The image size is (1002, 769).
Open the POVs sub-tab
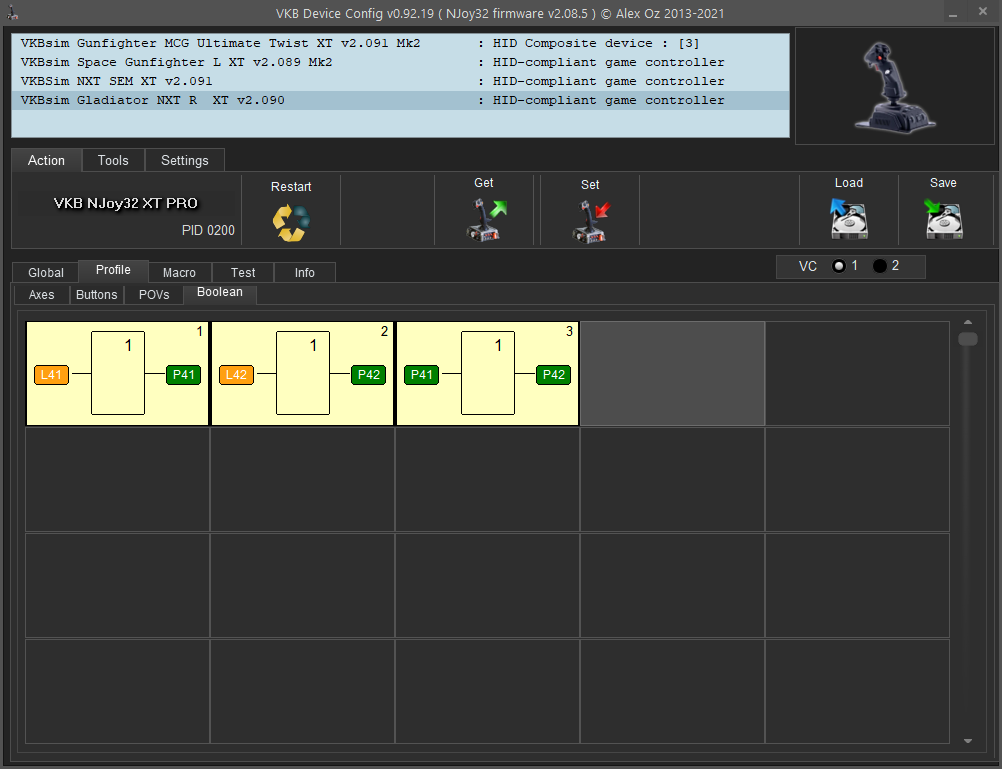[x=154, y=295]
